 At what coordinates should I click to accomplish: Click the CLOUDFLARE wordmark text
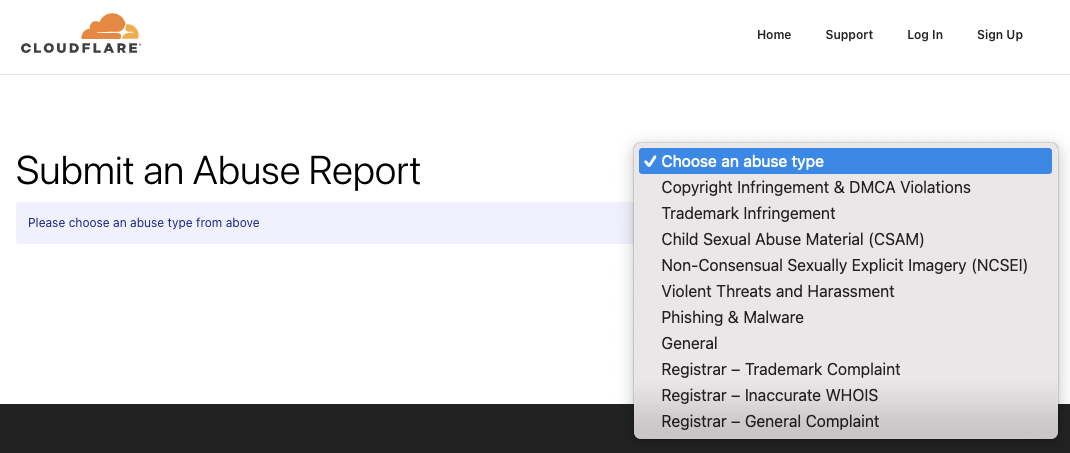click(x=81, y=48)
